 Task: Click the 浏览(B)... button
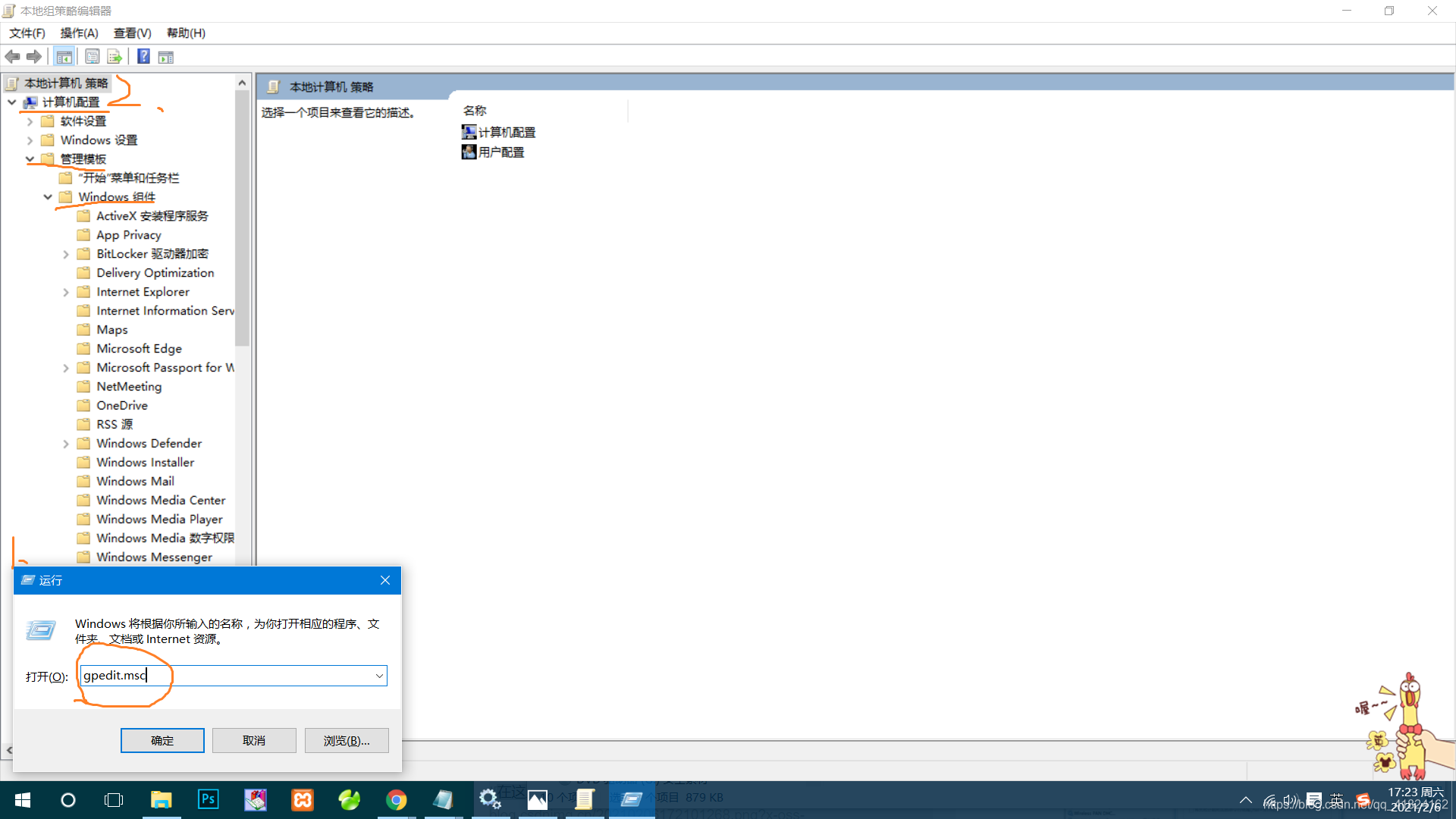pos(347,740)
